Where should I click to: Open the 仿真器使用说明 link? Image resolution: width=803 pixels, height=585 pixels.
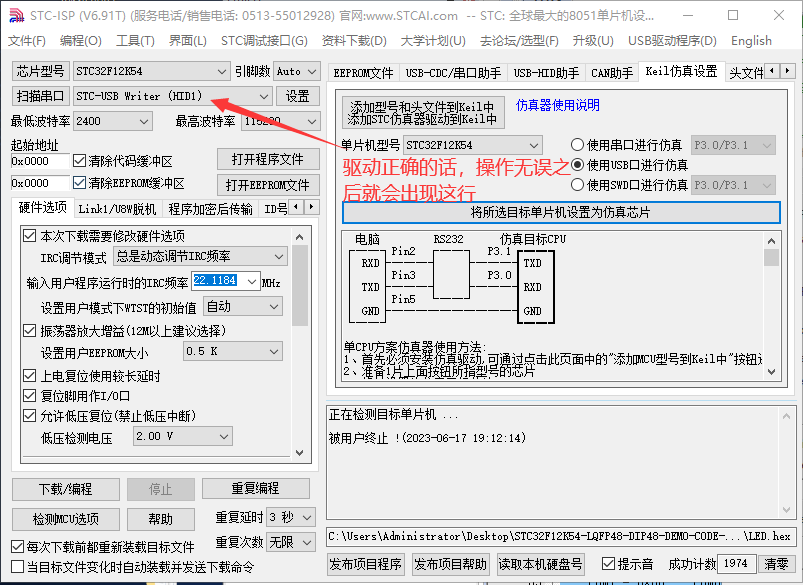[558, 105]
